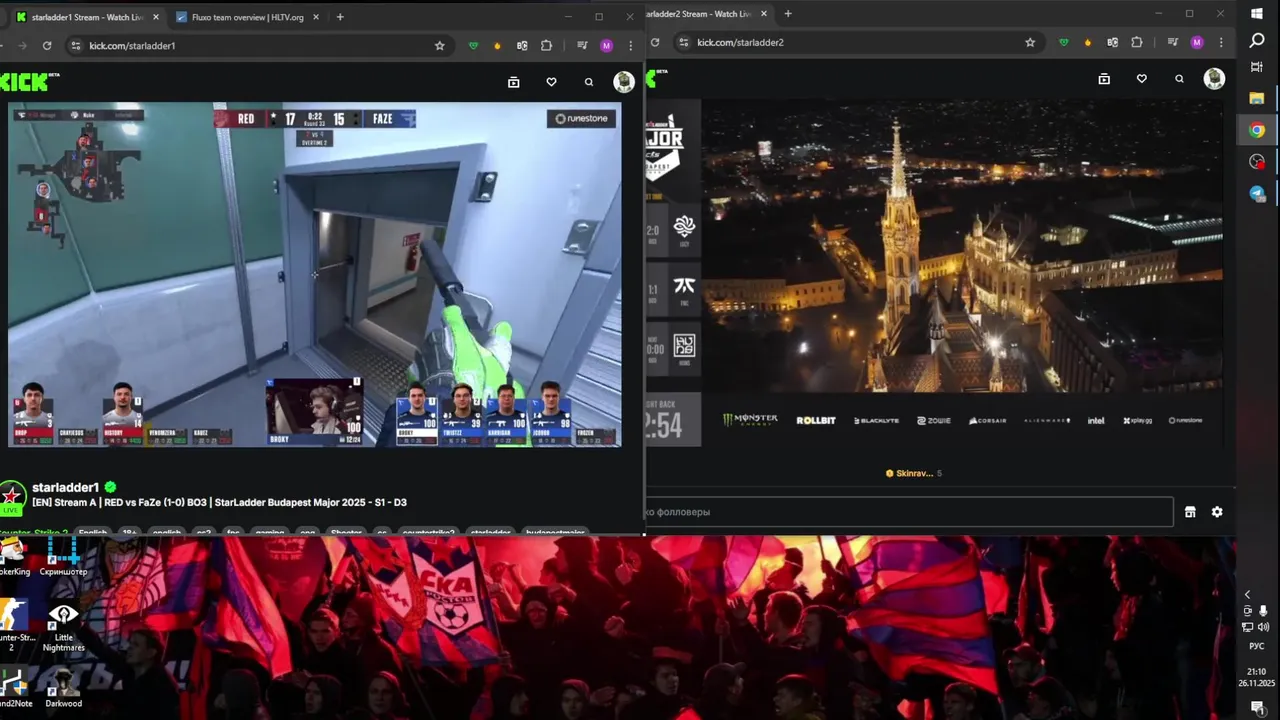Open the user avatar menu in starladder1 window
Screen dimensions: 1280x720
pyautogui.click(x=624, y=82)
